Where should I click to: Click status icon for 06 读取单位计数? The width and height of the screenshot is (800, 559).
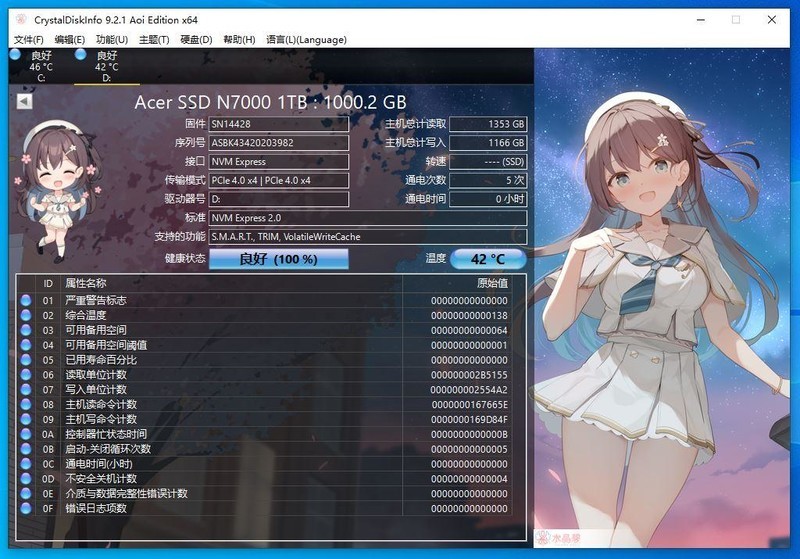pos(26,374)
